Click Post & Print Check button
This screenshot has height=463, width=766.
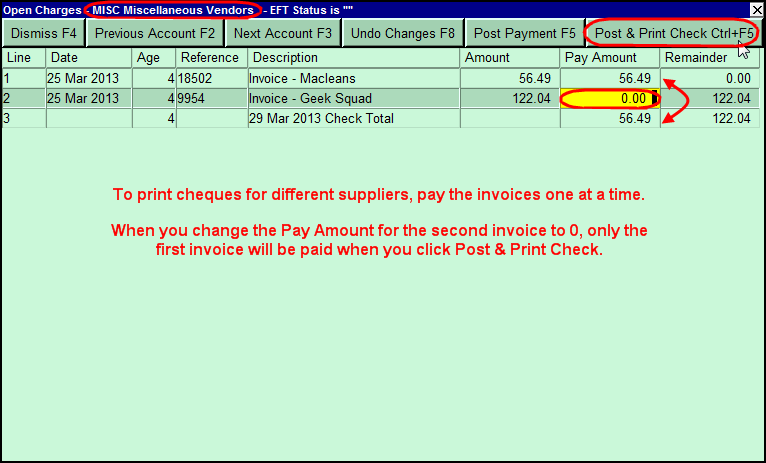(672, 33)
